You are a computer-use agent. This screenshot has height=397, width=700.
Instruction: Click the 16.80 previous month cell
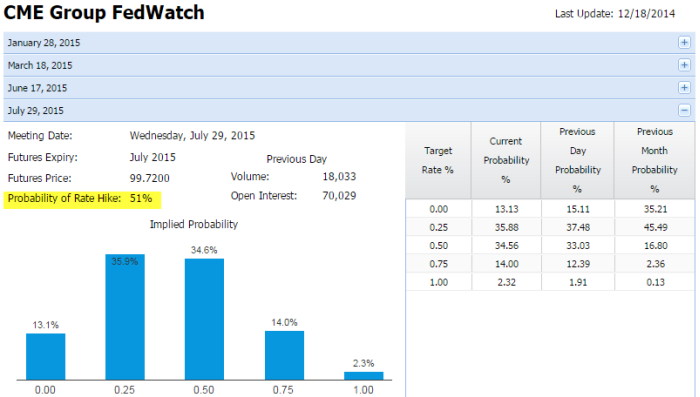tap(655, 246)
